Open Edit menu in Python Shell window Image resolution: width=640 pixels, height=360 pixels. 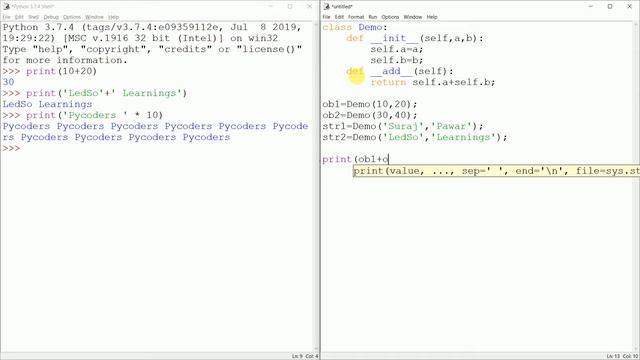[19, 17]
